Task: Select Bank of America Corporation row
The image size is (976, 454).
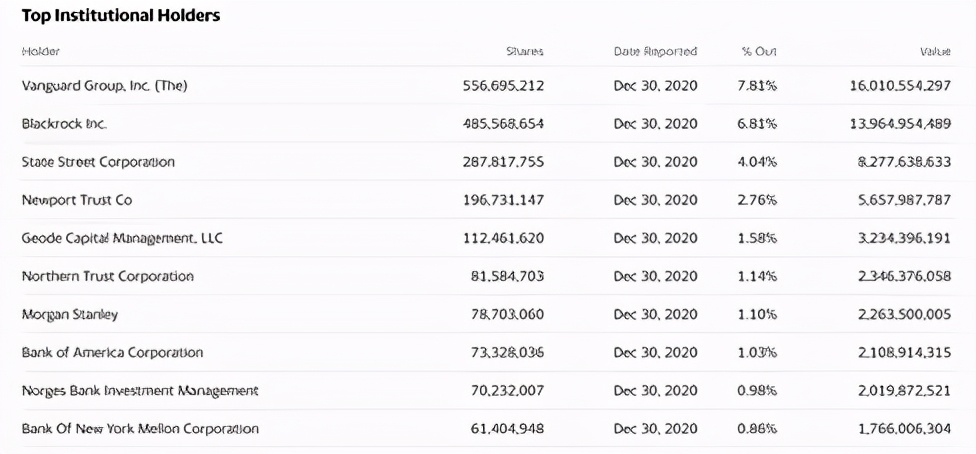Action: pyautogui.click(x=112, y=352)
